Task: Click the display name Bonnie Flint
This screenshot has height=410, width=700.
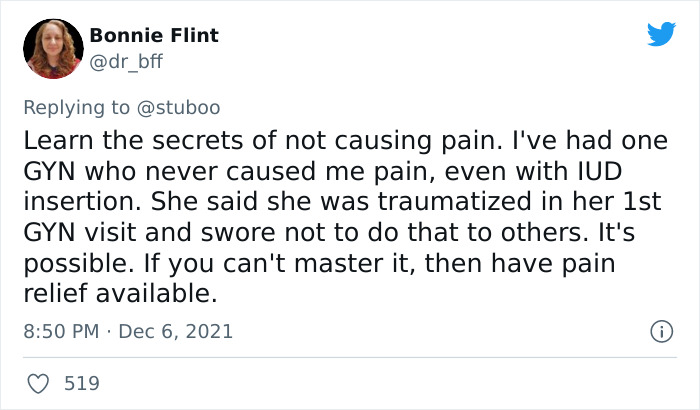Action: coord(154,36)
